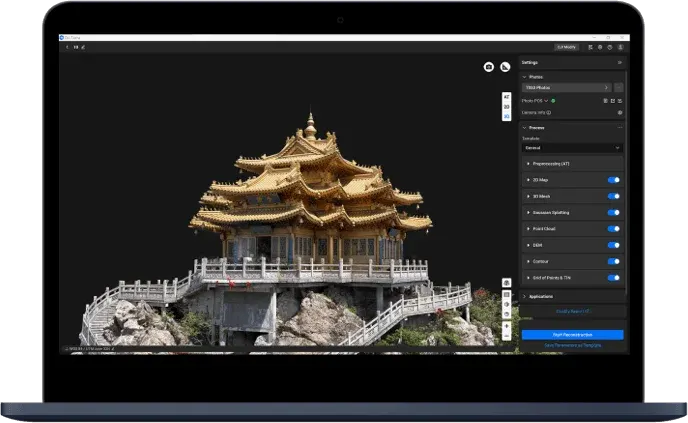Collapse the Process section
688x423 pixels.
click(524, 128)
